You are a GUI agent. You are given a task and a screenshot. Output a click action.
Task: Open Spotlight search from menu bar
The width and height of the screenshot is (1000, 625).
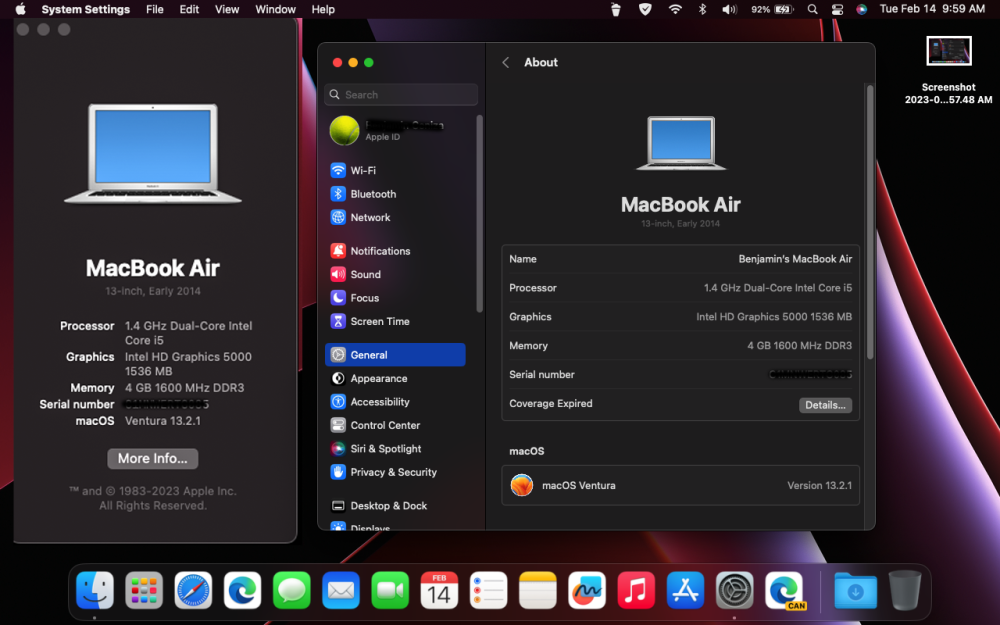[812, 10]
